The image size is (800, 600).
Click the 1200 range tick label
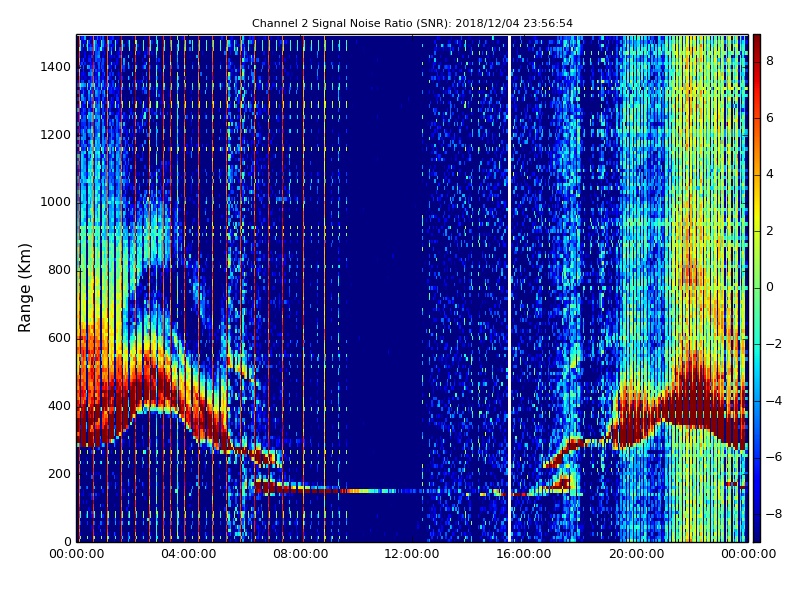coord(56,135)
